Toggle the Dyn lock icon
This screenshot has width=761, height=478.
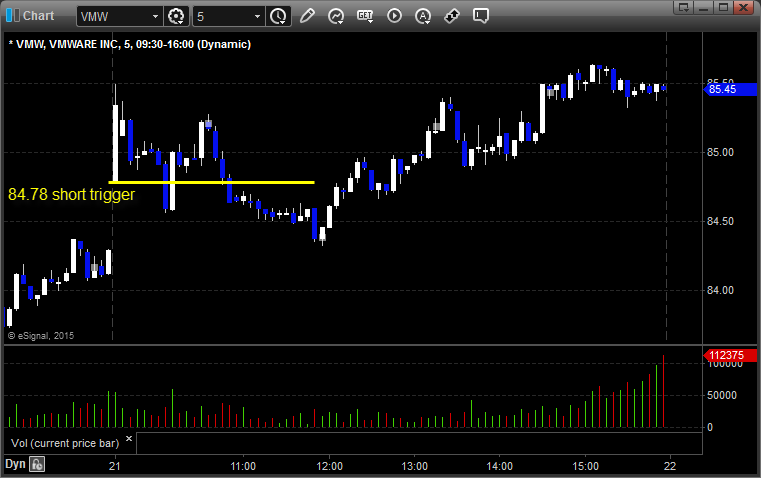click(x=37, y=464)
